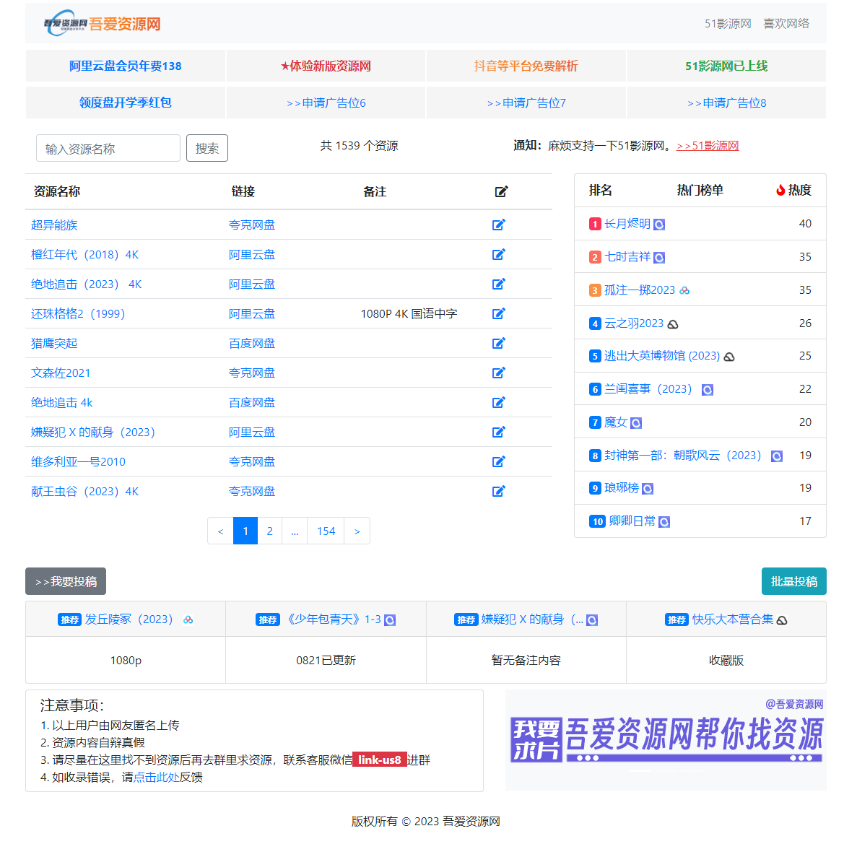Open page 154 in pagination
The width and height of the screenshot is (848, 857).
coord(326,531)
